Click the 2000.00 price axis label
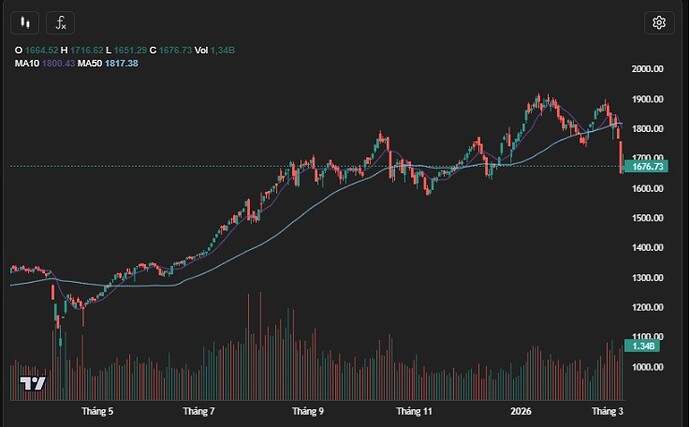 (x=647, y=69)
